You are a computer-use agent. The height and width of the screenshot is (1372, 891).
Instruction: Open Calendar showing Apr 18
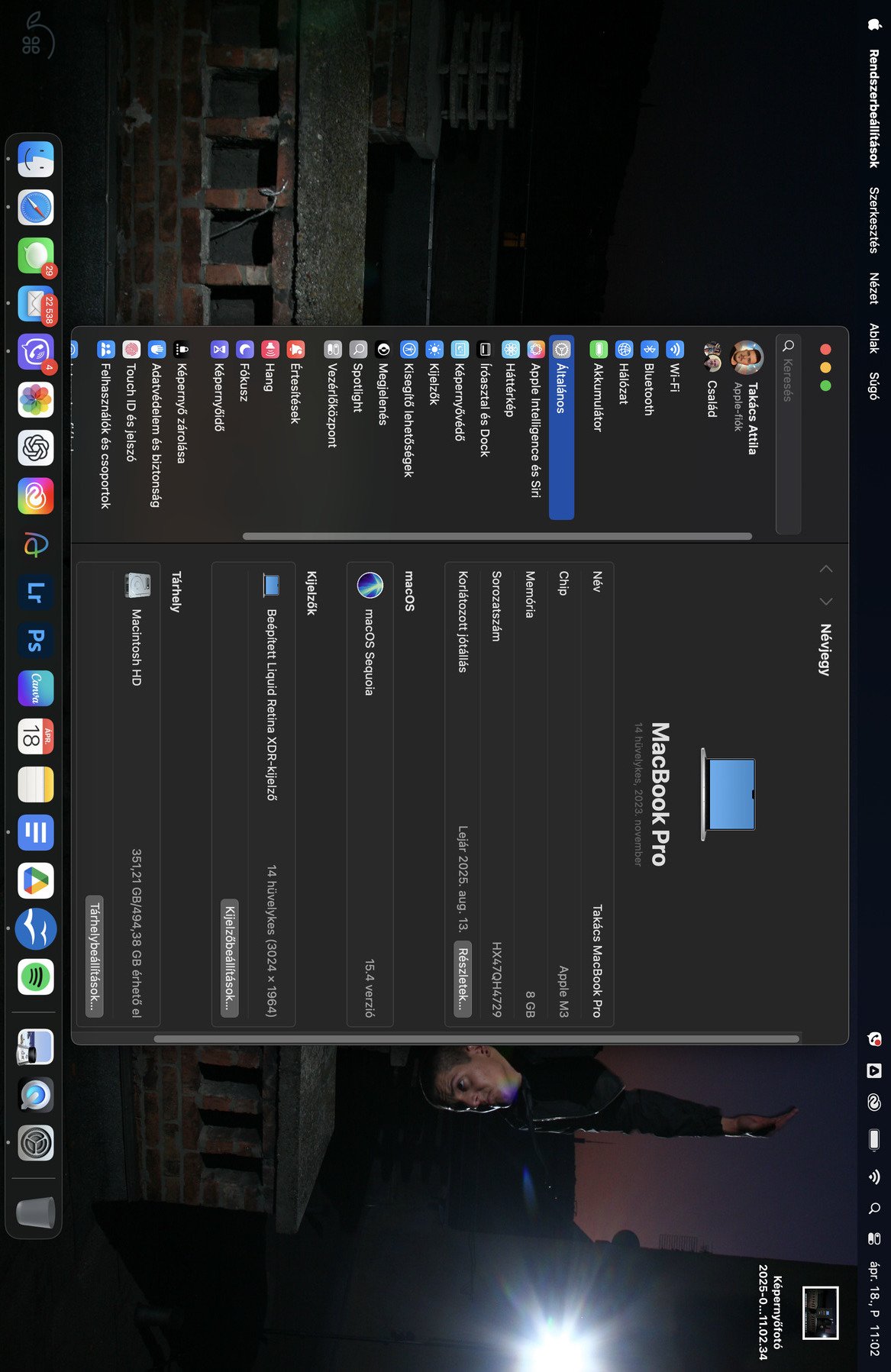(x=35, y=737)
